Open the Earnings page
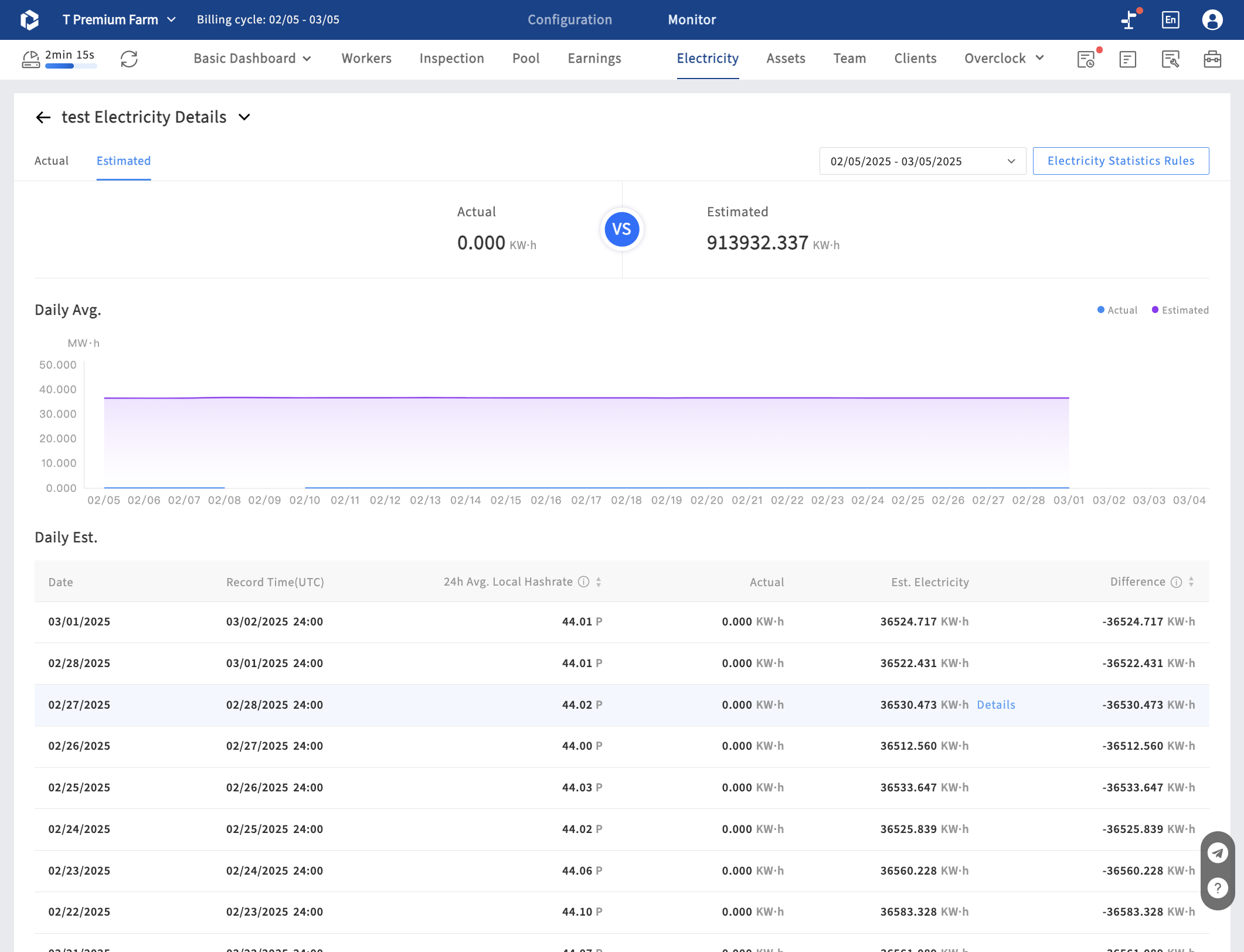 594,59
